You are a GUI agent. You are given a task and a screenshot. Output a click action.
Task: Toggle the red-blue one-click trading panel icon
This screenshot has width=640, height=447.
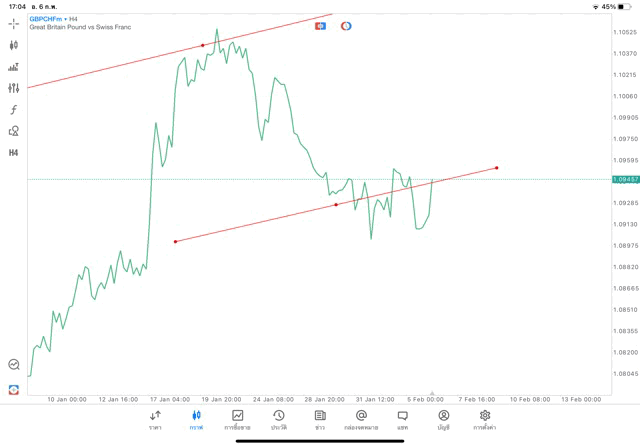click(320, 26)
